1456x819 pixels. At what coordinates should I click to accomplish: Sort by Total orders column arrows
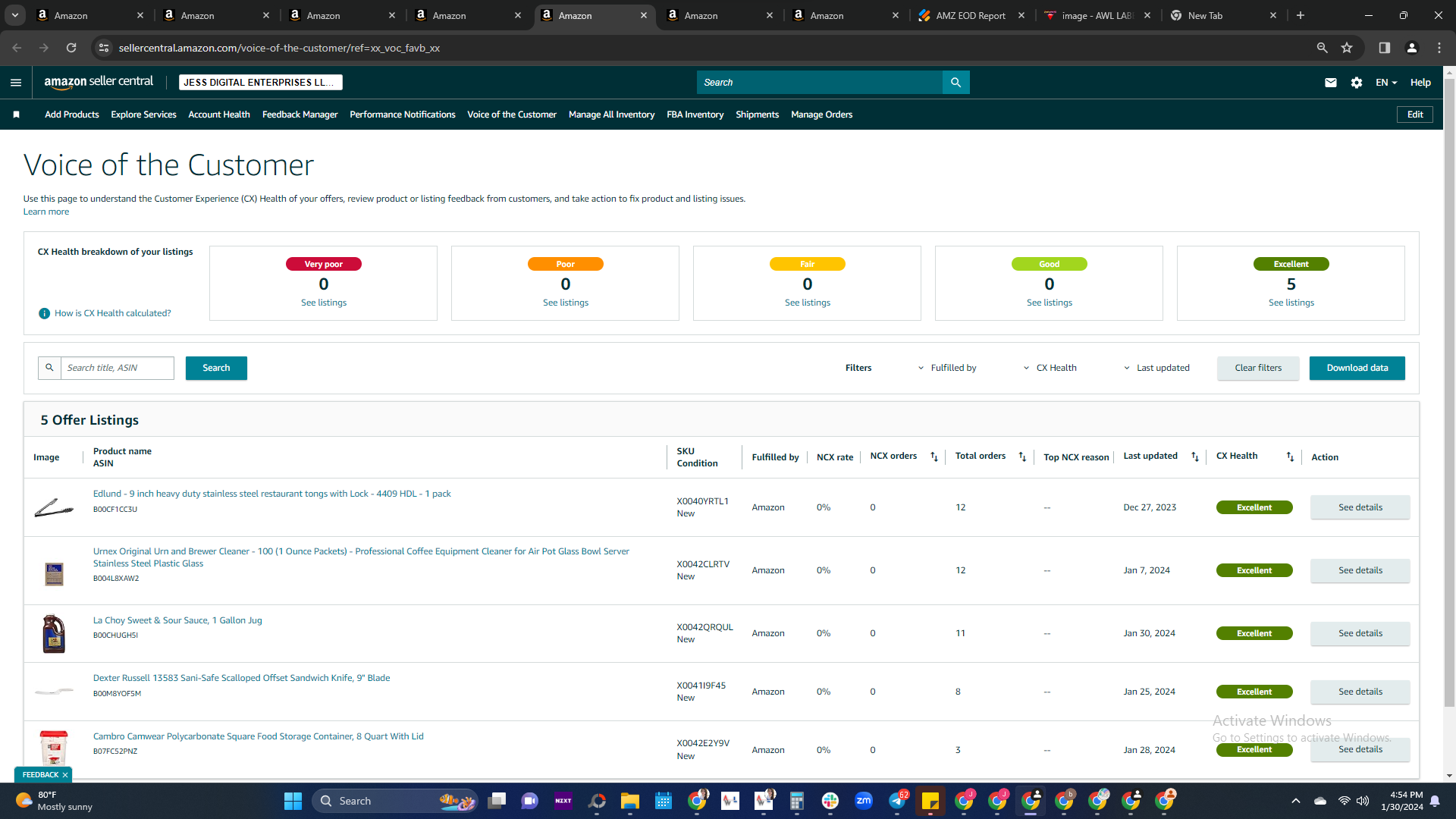1022,457
